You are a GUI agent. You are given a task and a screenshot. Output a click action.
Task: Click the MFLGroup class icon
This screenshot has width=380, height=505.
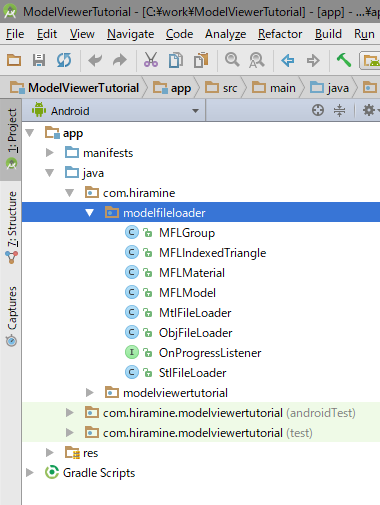[132, 233]
